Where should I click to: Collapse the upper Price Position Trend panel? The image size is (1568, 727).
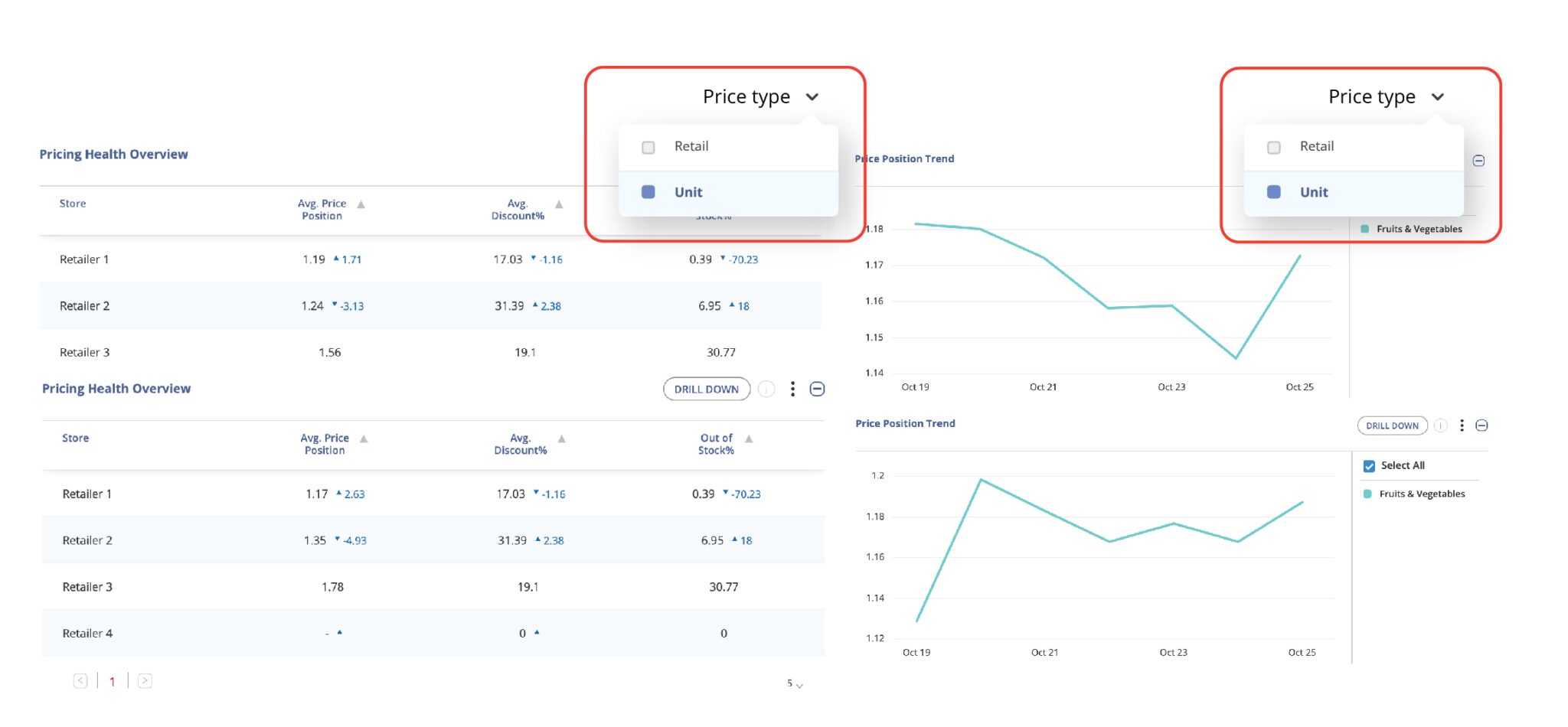coord(1479,161)
